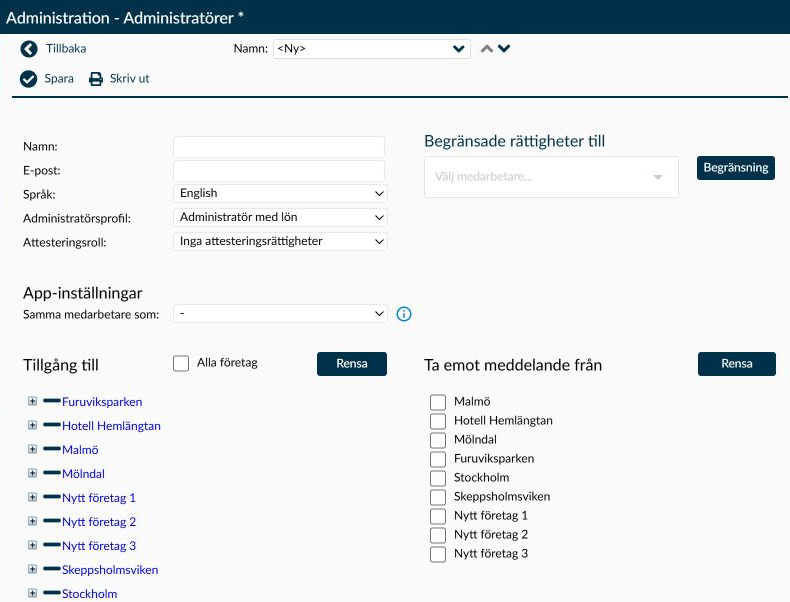This screenshot has height=602, width=790.
Task: Check Stockholm message checkbox
Action: pos(438,478)
